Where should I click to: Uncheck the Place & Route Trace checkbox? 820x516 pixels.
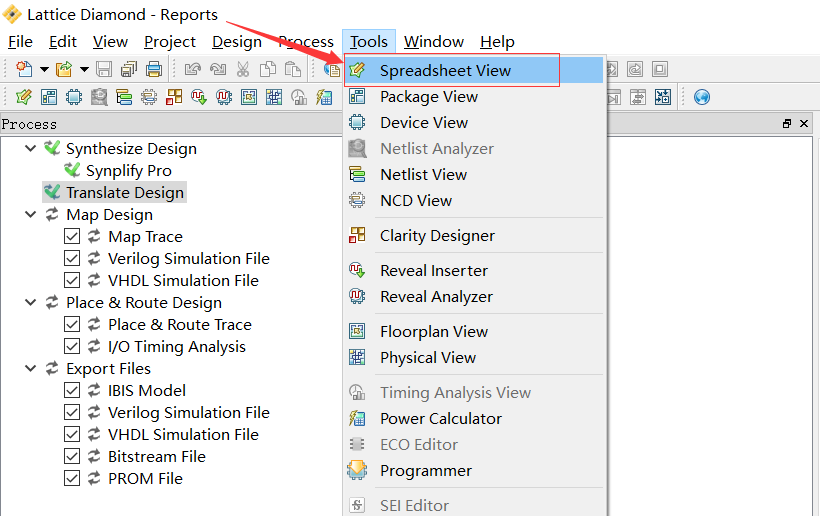coord(72,324)
